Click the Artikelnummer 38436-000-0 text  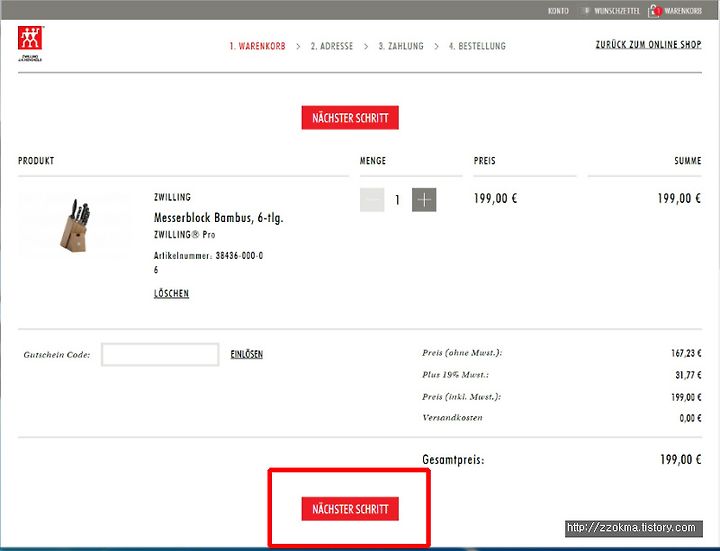click(208, 256)
